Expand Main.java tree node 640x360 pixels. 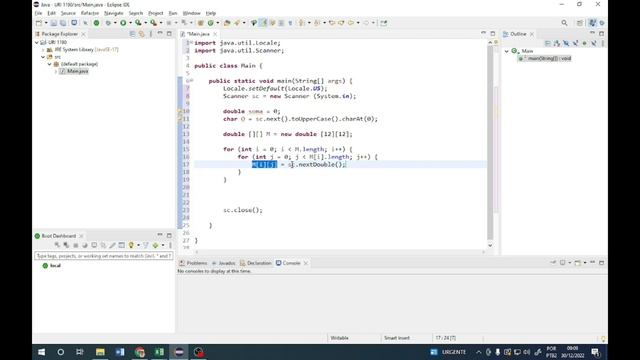click(56, 71)
